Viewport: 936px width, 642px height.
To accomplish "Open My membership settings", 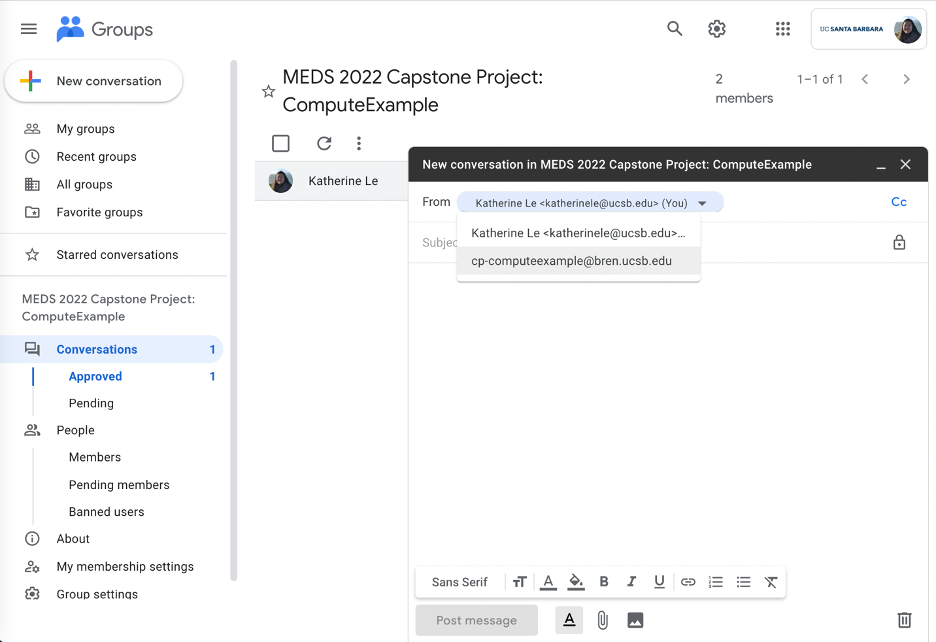I will [125, 566].
